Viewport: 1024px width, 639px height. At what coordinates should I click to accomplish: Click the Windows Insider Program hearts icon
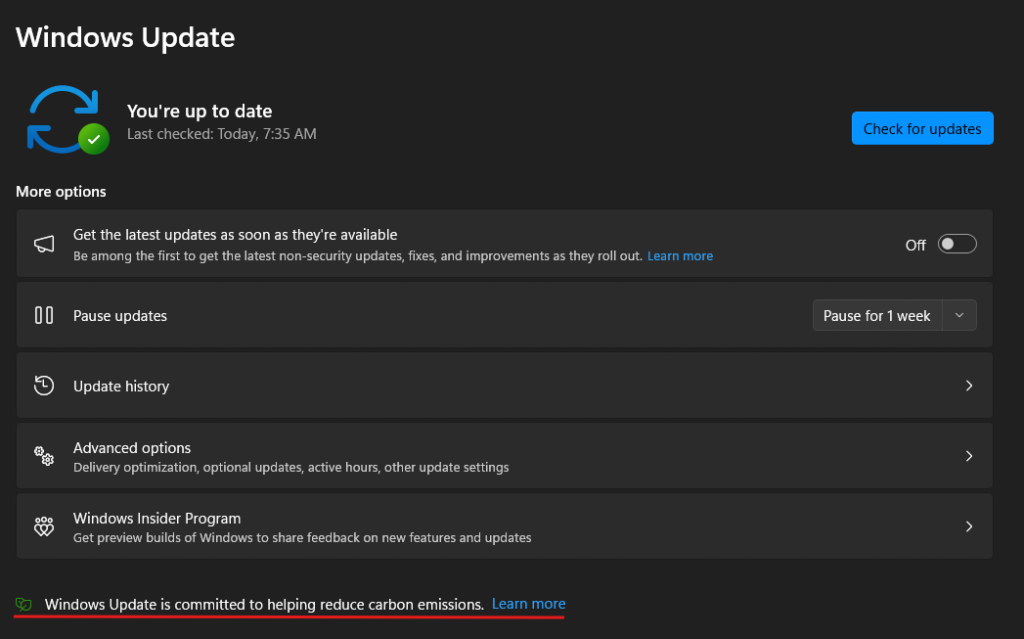point(44,527)
